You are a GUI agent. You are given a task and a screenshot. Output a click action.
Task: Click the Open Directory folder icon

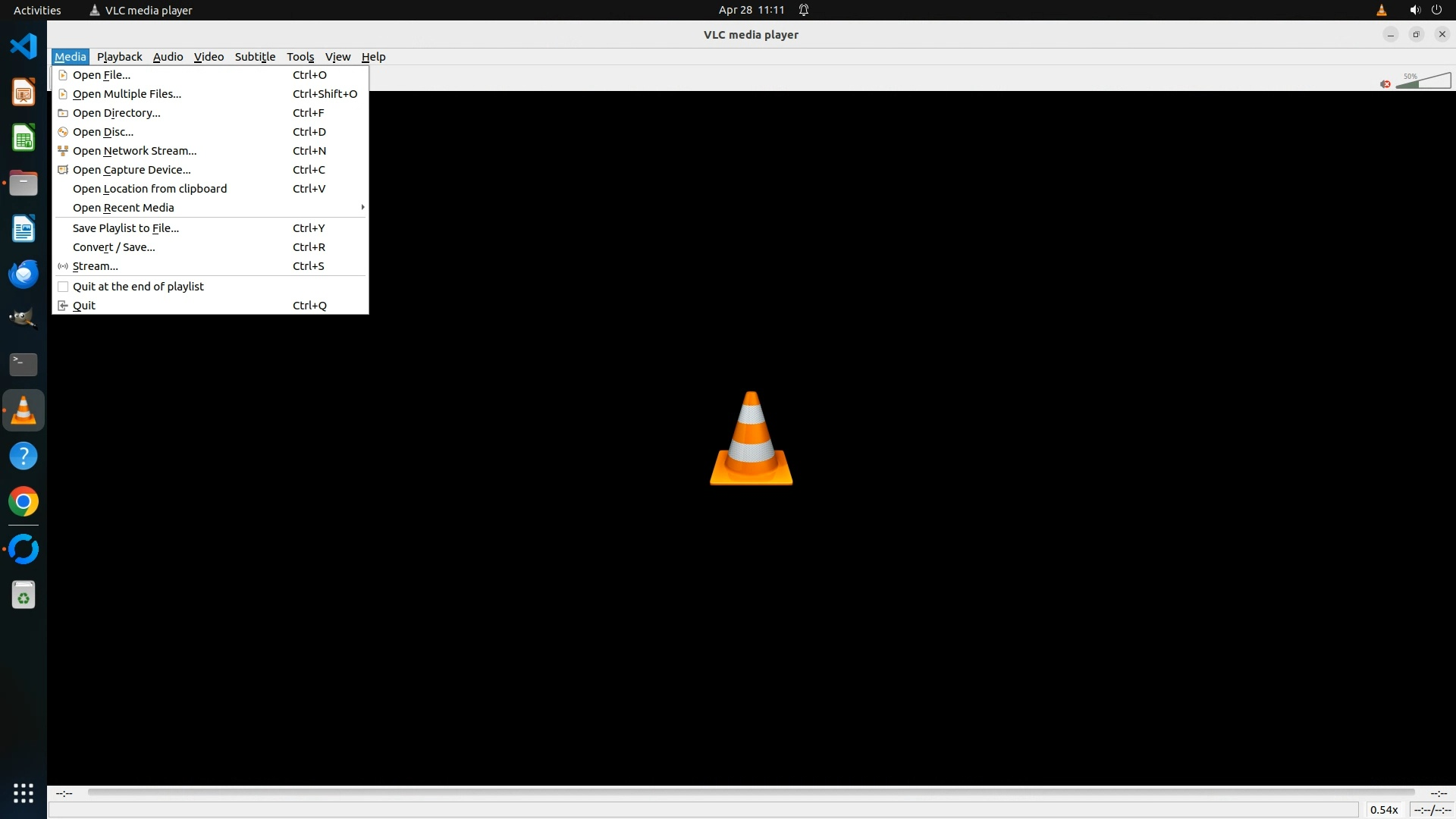63,113
